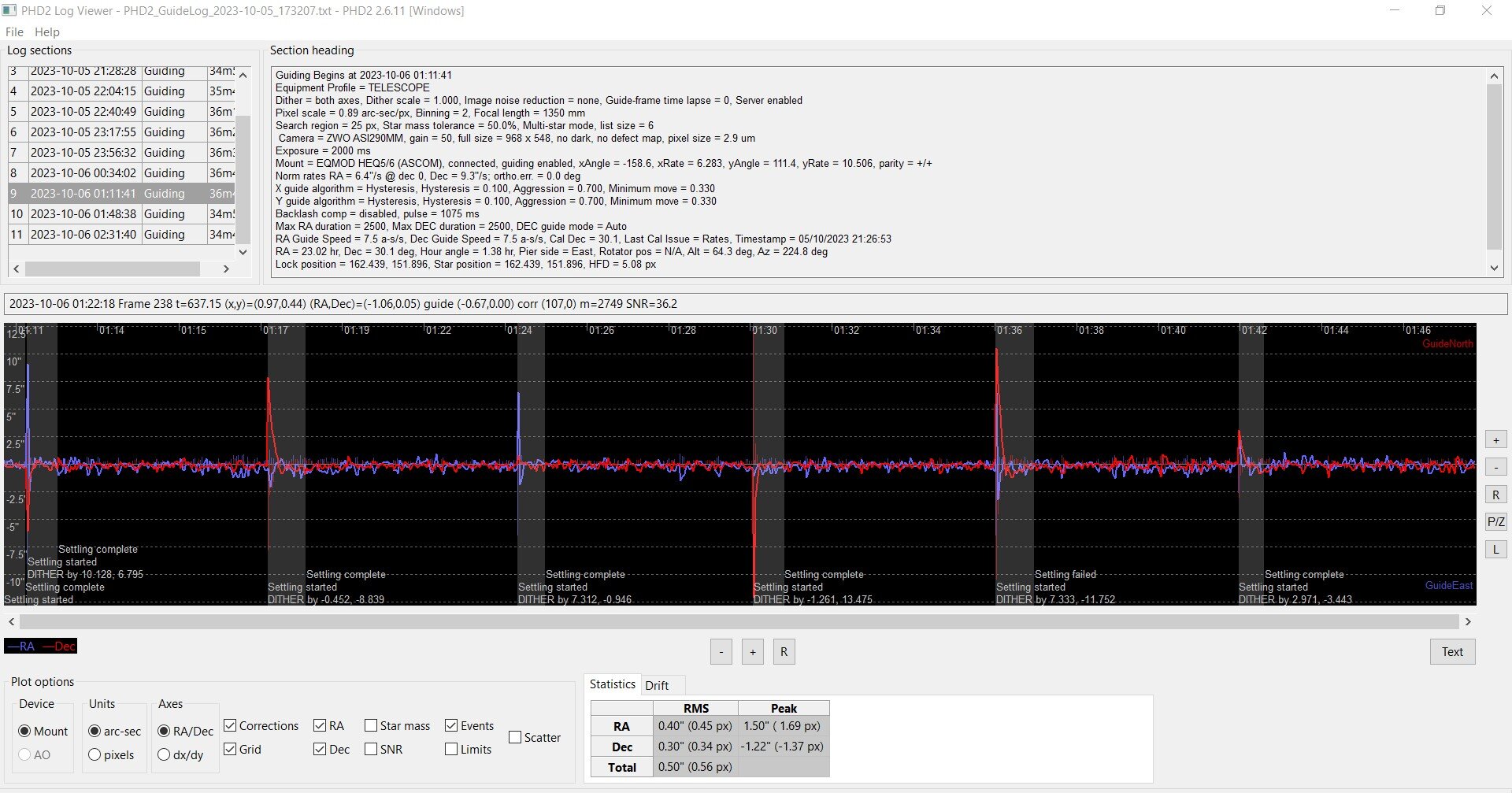Image resolution: width=1512 pixels, height=793 pixels.
Task: Click the P/Z pan-zoom button
Action: pos(1495,521)
